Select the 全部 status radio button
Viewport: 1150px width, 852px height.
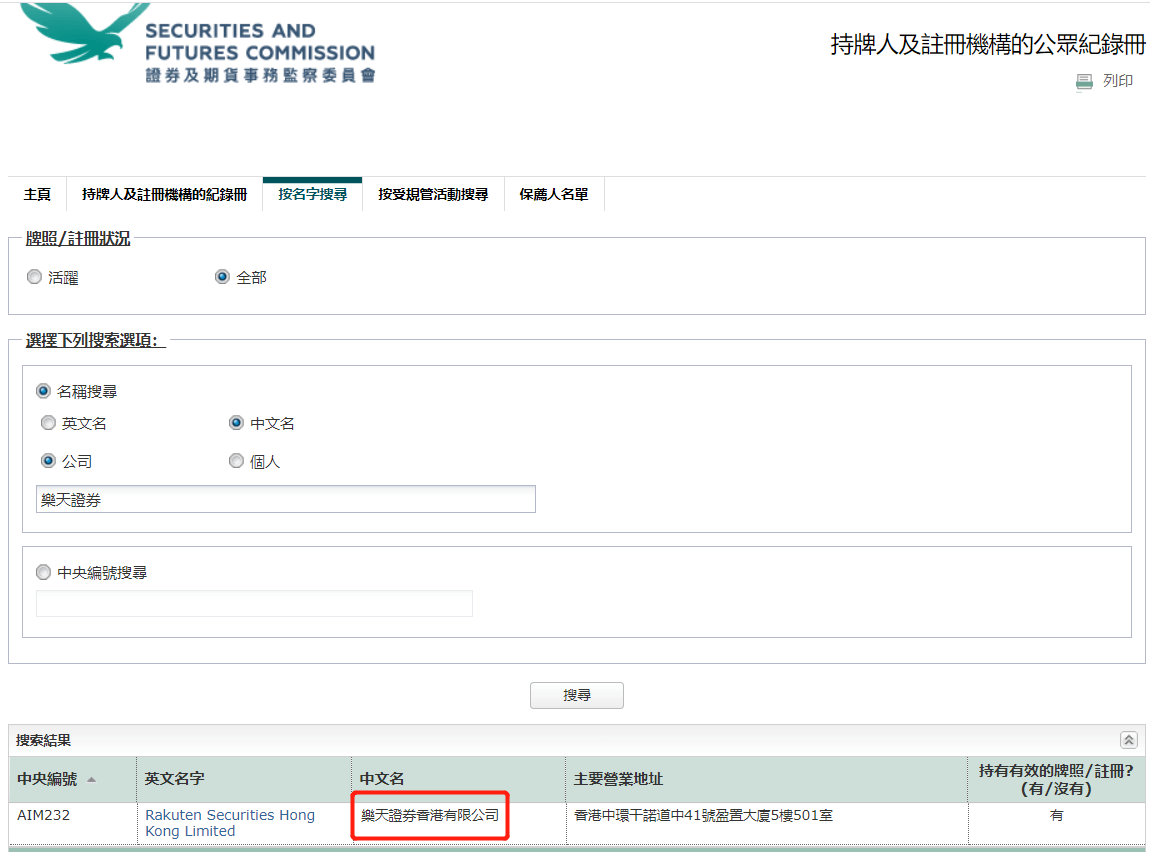(222, 277)
